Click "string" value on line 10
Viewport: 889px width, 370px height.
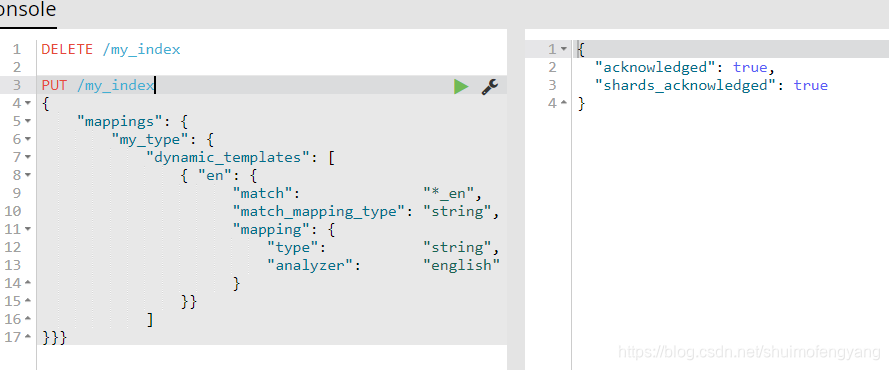point(457,211)
